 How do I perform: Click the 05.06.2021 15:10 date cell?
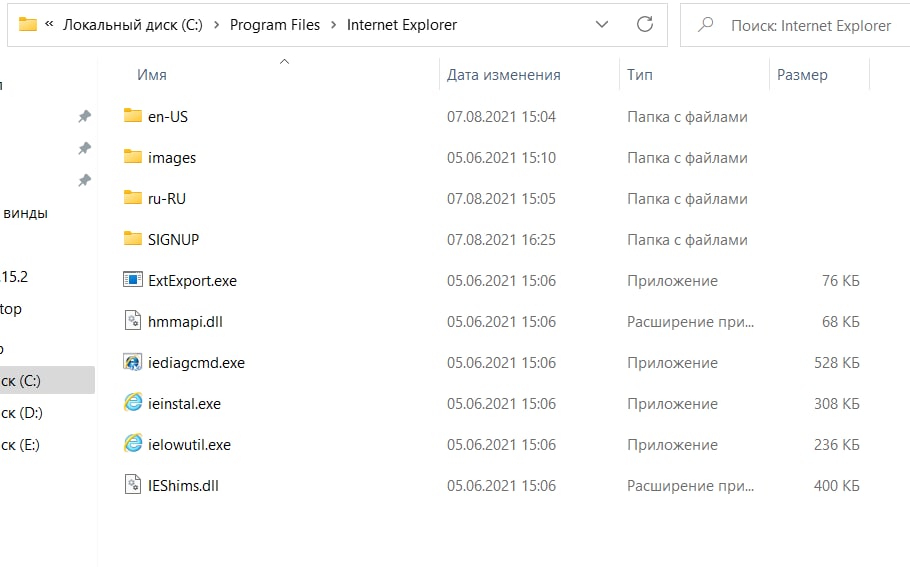click(x=501, y=158)
